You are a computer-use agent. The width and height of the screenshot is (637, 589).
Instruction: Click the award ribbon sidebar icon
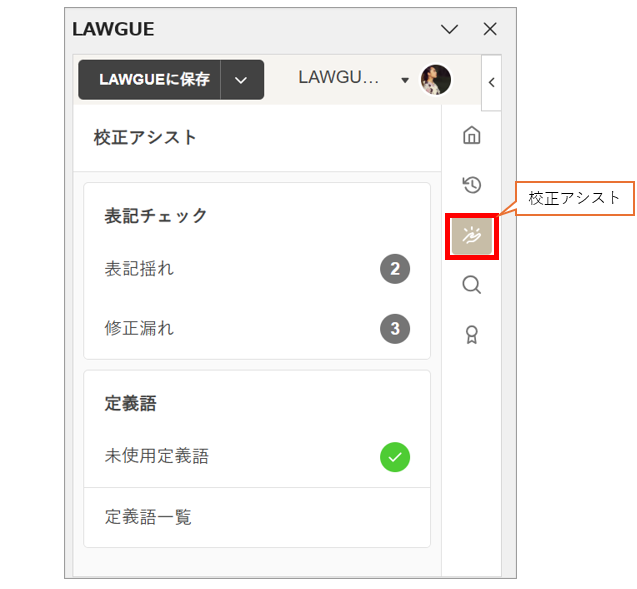pos(472,335)
